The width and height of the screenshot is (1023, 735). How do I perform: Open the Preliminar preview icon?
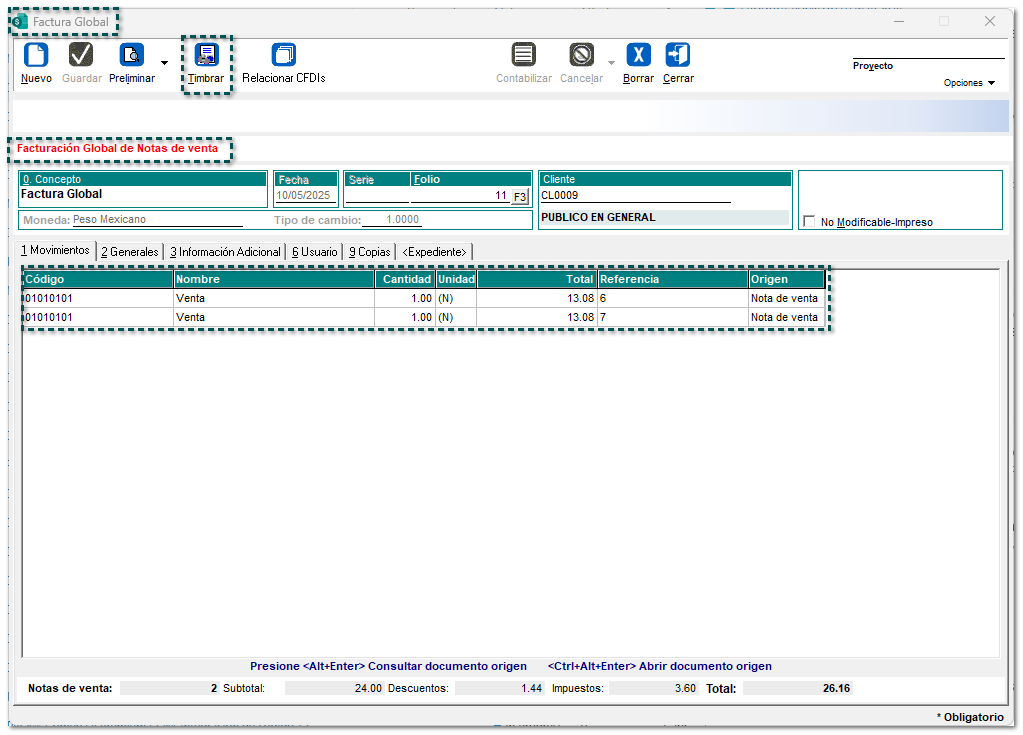tap(131, 56)
